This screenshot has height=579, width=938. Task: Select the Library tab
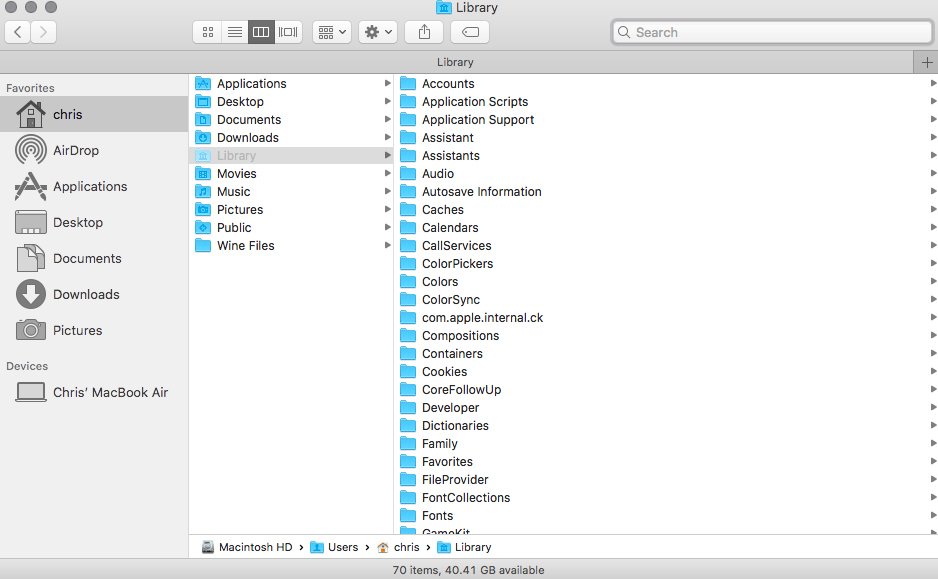(x=456, y=62)
